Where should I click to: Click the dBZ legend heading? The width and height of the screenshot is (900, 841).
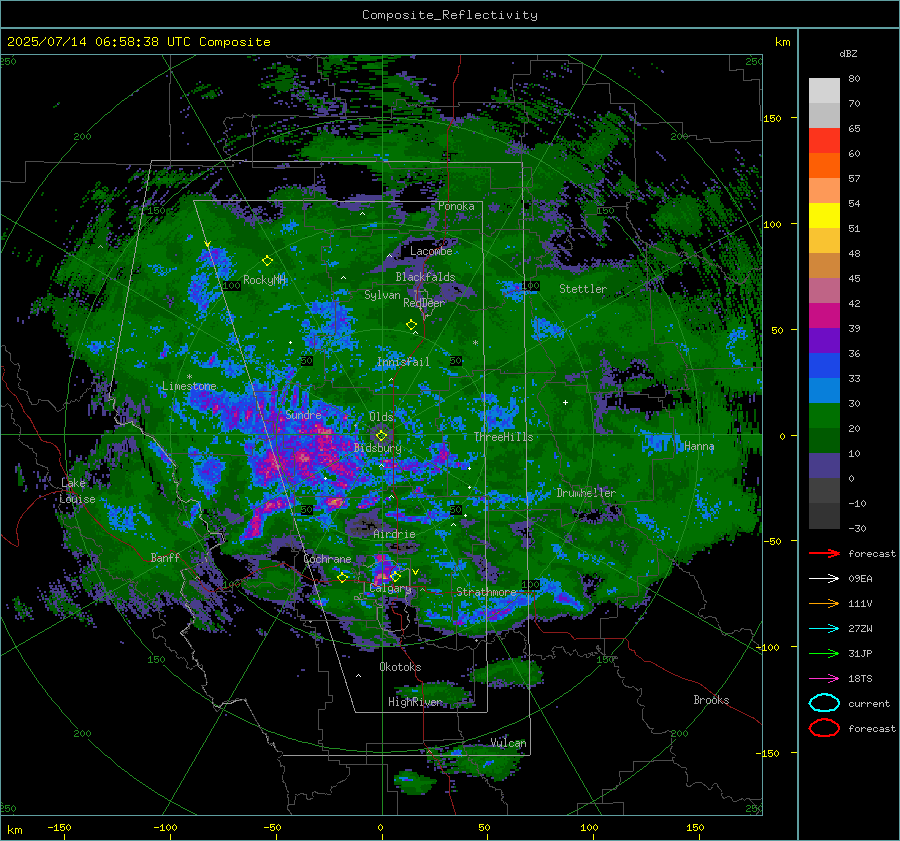pyautogui.click(x=848, y=54)
